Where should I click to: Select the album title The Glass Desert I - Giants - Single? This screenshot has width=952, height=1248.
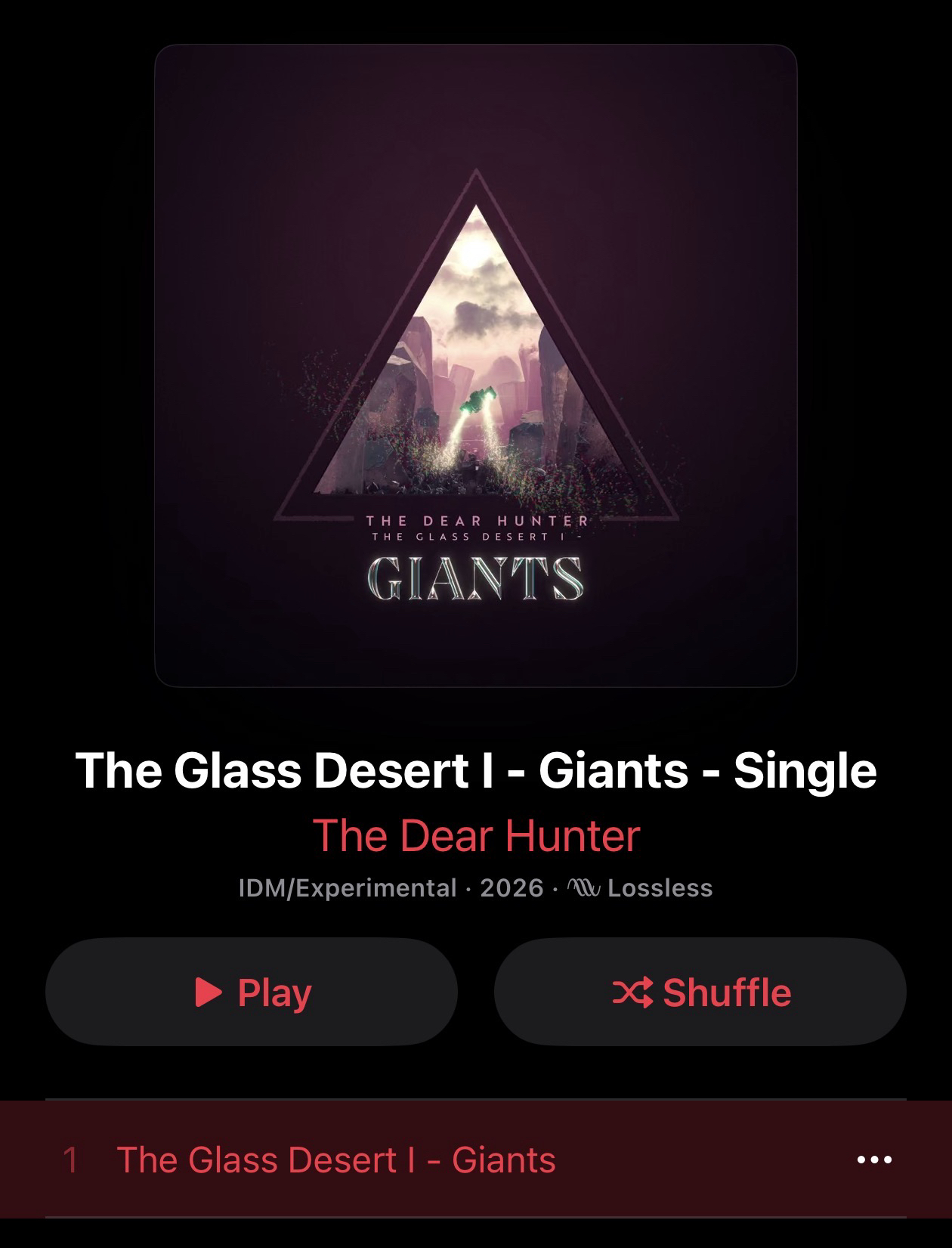[x=476, y=770]
